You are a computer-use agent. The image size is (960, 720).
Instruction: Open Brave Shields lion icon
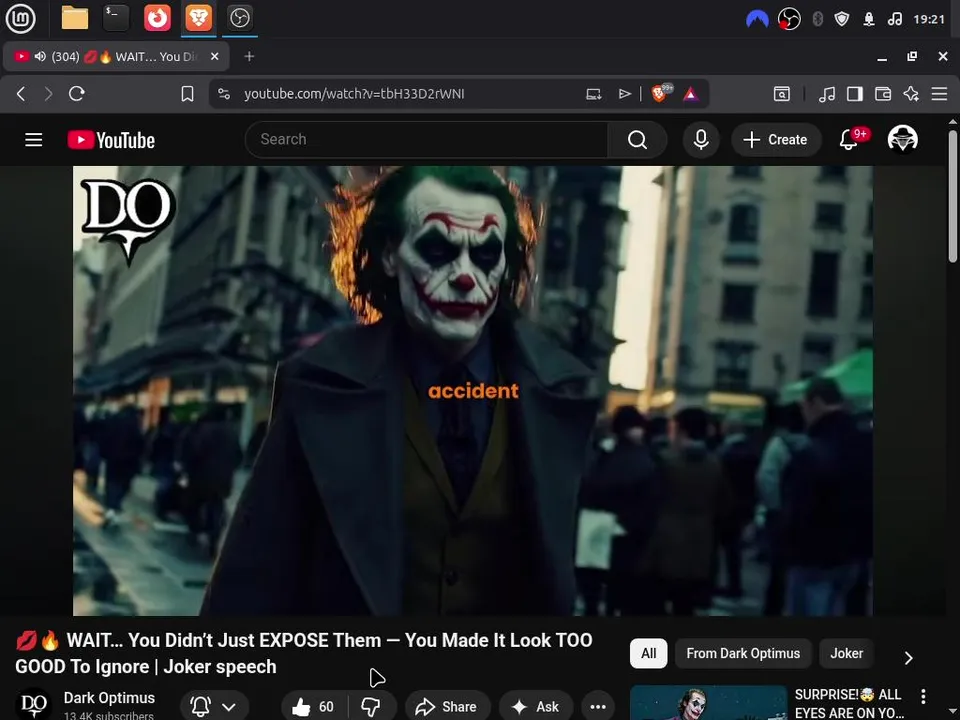[661, 93]
